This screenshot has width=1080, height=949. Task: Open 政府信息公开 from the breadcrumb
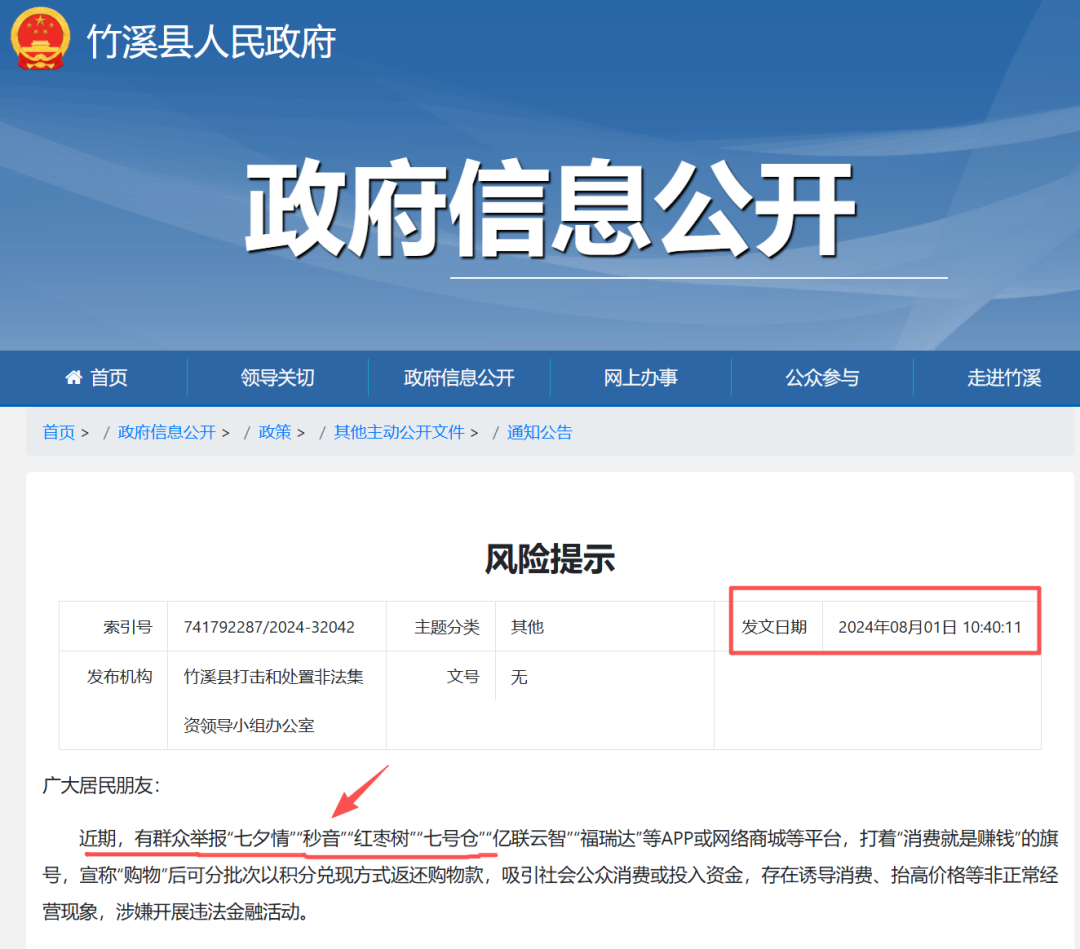[166, 432]
